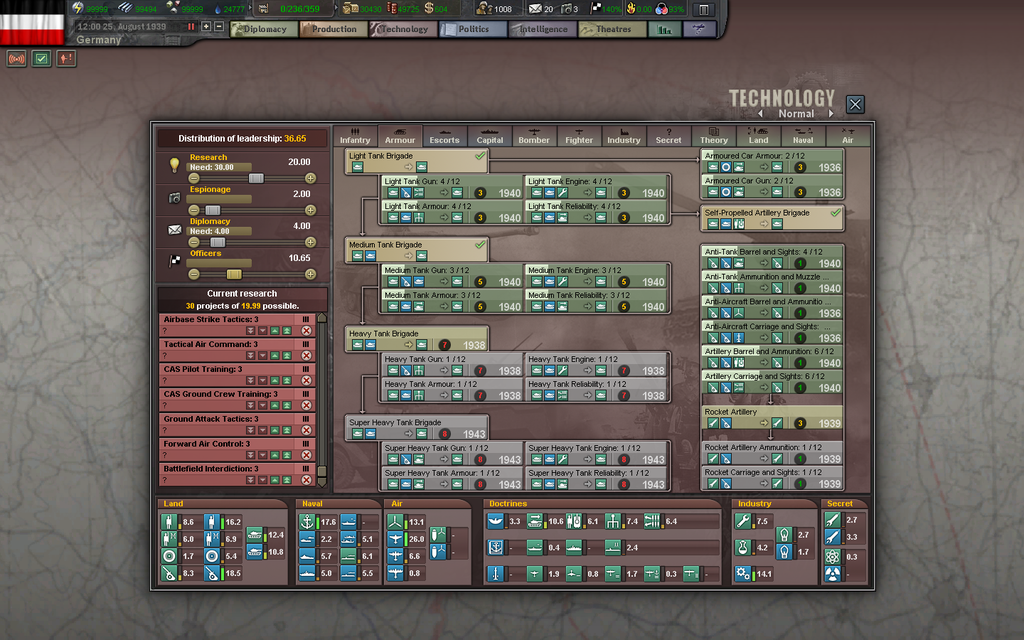This screenshot has width=1024, height=640.
Task: Click the crude oil droplet icon
Action: tap(217, 9)
